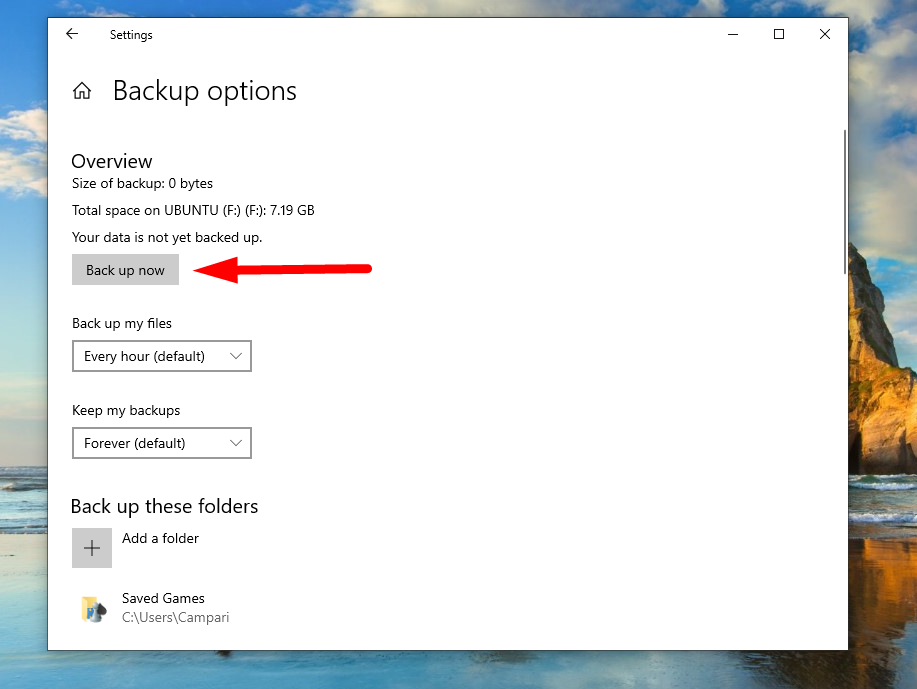This screenshot has width=917, height=689.
Task: Click the Back up these folders heading
Action: 164,506
